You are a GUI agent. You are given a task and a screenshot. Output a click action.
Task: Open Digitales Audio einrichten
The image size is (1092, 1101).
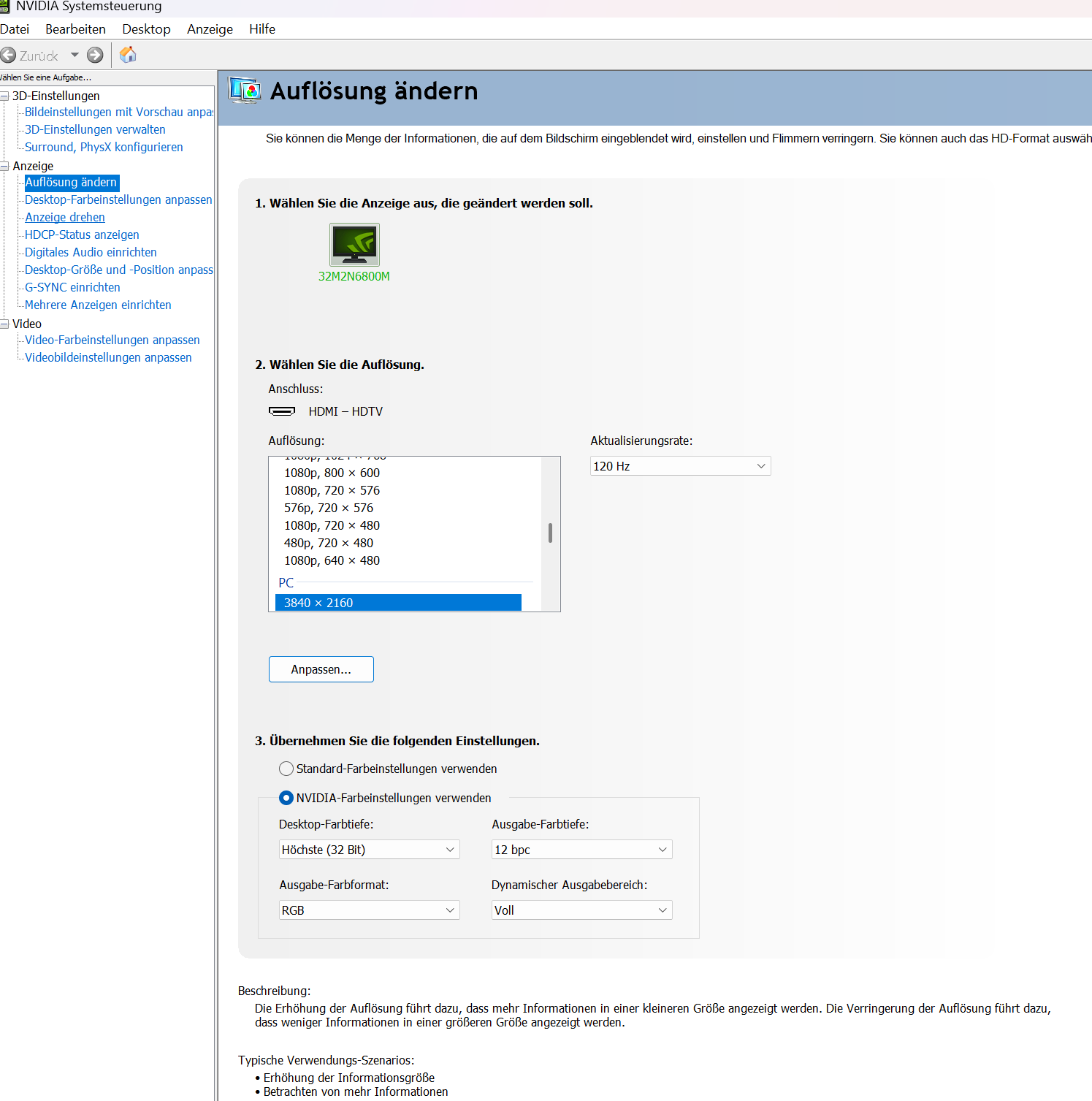click(91, 252)
